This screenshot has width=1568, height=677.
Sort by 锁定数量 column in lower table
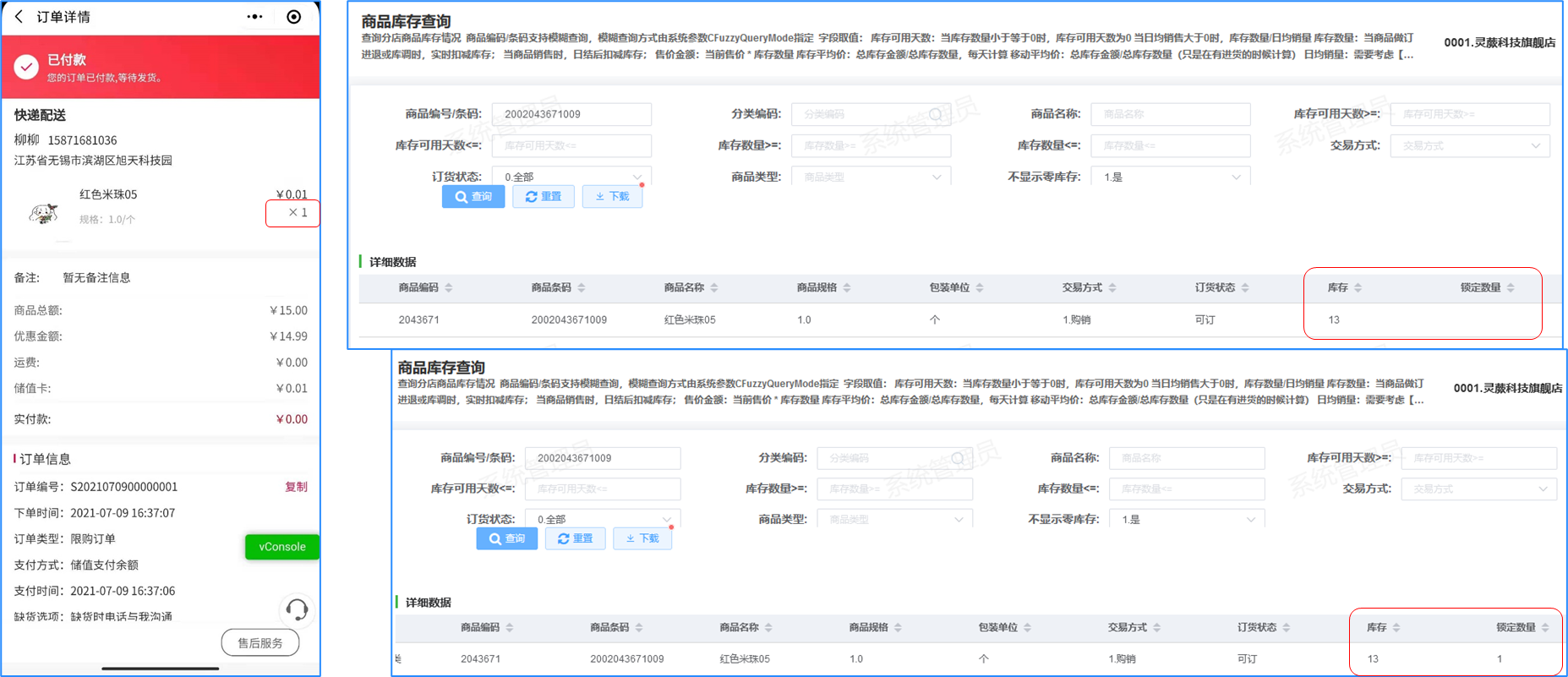[1544, 628]
